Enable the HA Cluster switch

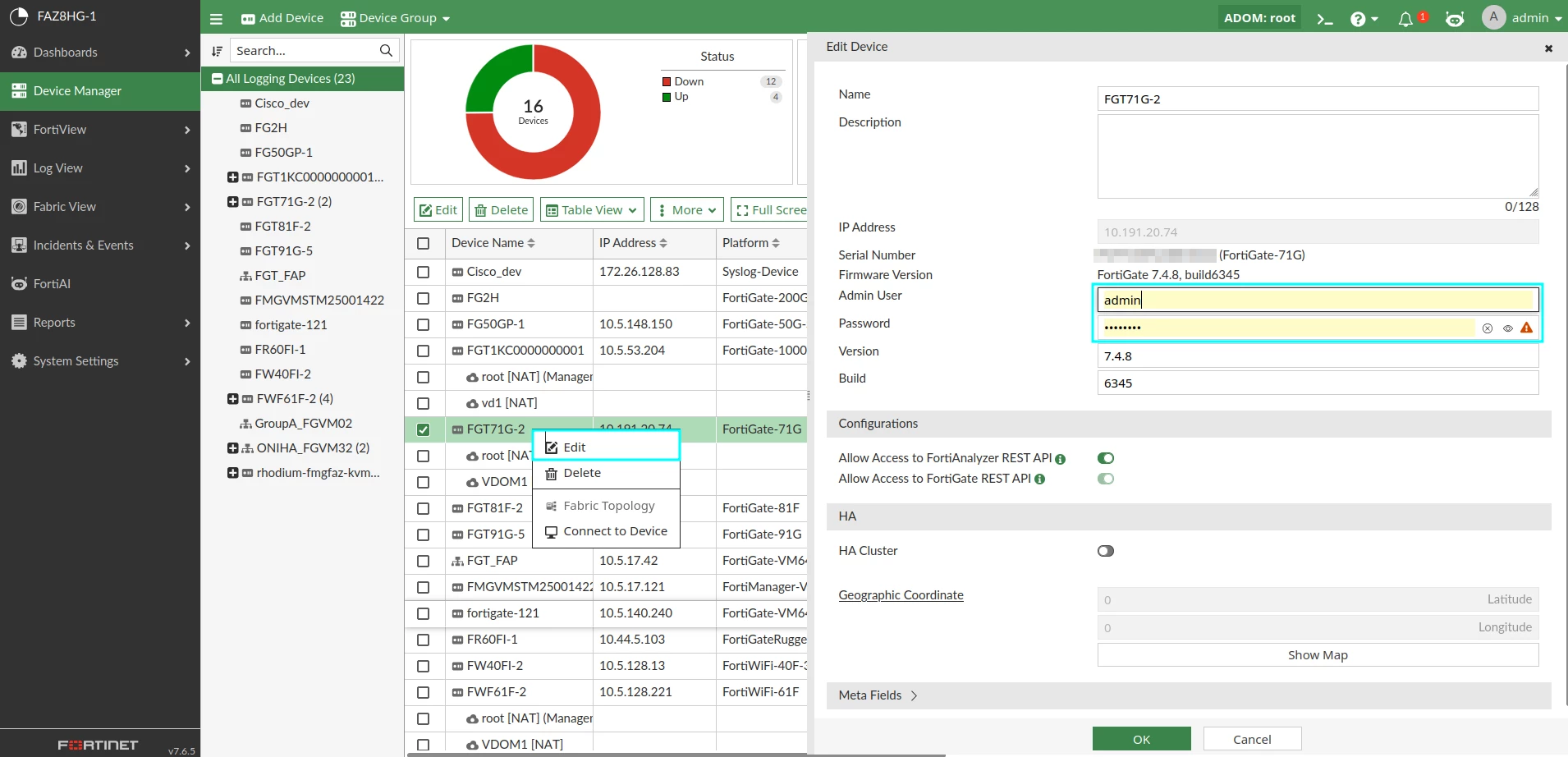[1106, 551]
